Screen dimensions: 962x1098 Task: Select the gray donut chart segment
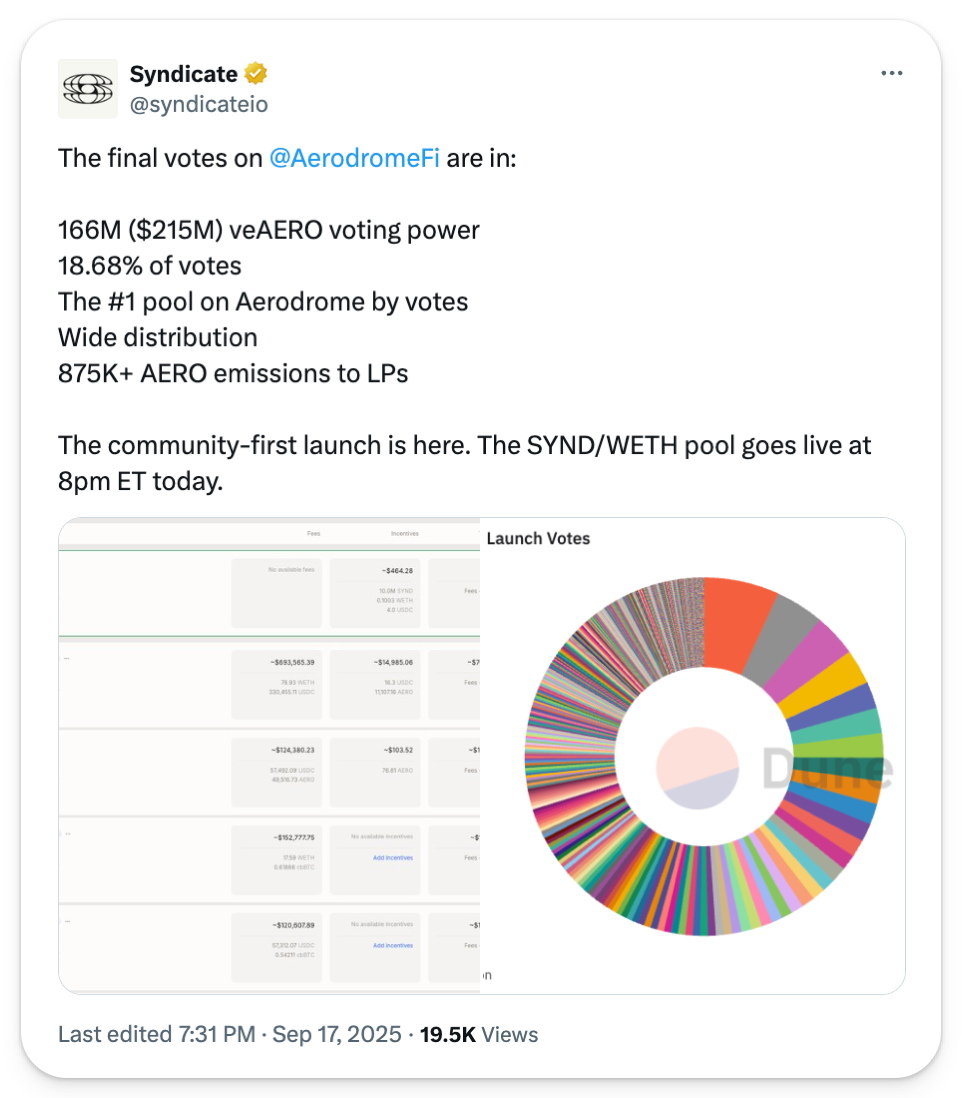point(796,640)
